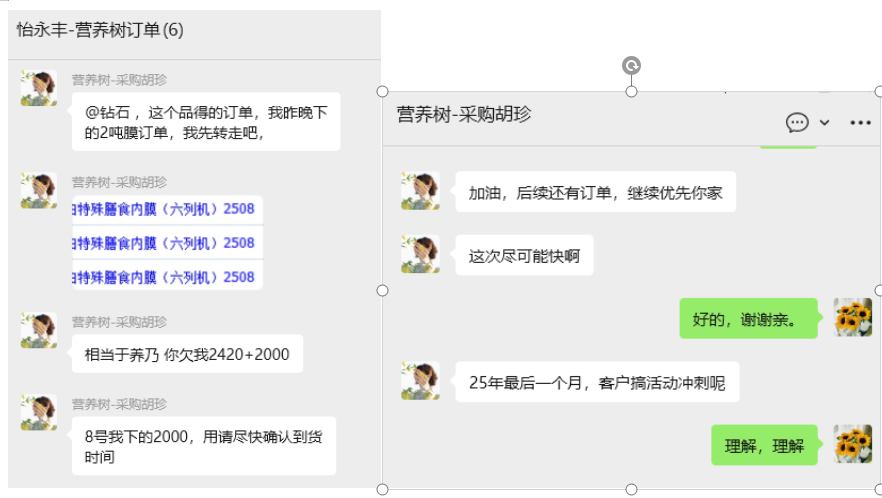Image resolution: width=882 pixels, height=498 pixels.
Task: Select the 相当于养乃 你欠我2420+2000 message bubble
Action: [x=186, y=354]
